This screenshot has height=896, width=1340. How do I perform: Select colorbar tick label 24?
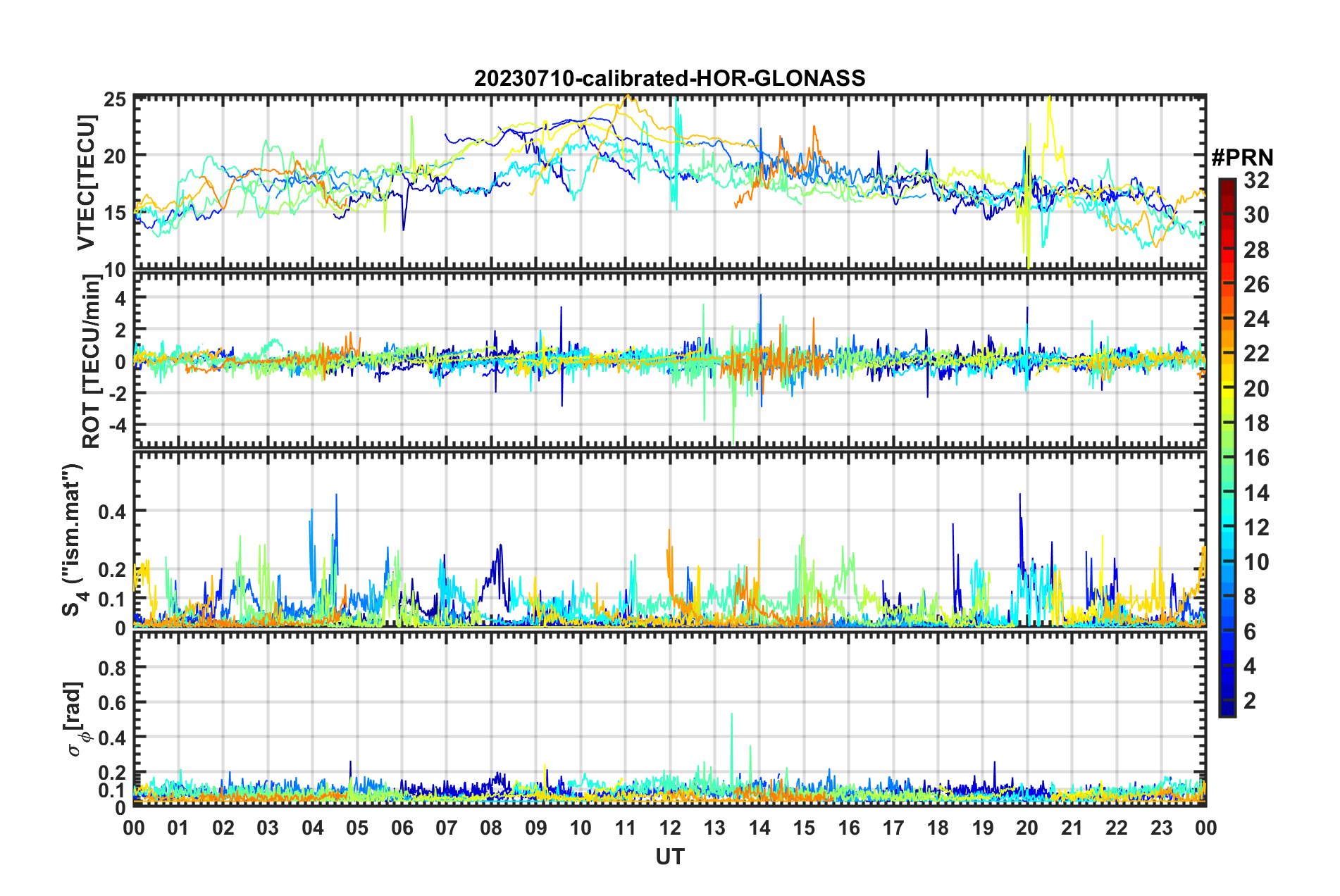[1256, 320]
